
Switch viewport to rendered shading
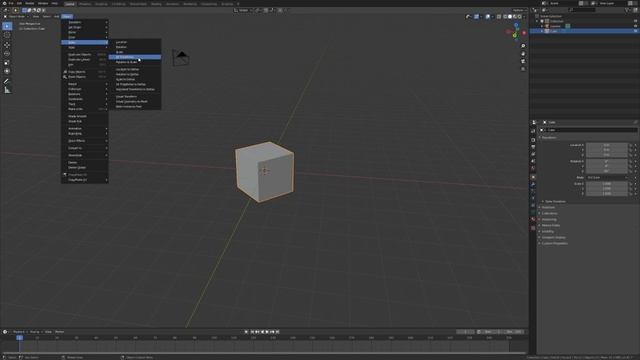520,17
